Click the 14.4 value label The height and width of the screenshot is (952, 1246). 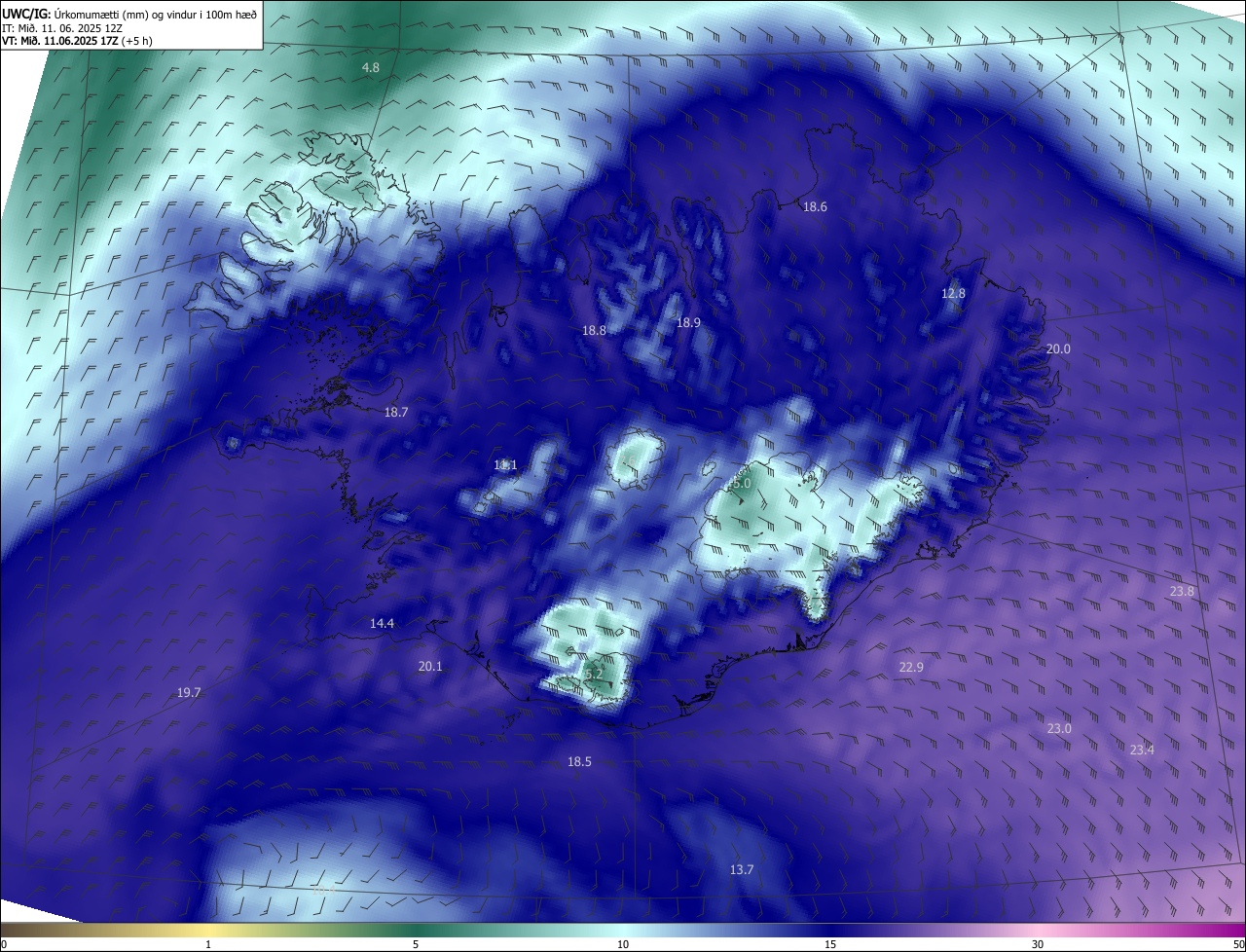382,624
